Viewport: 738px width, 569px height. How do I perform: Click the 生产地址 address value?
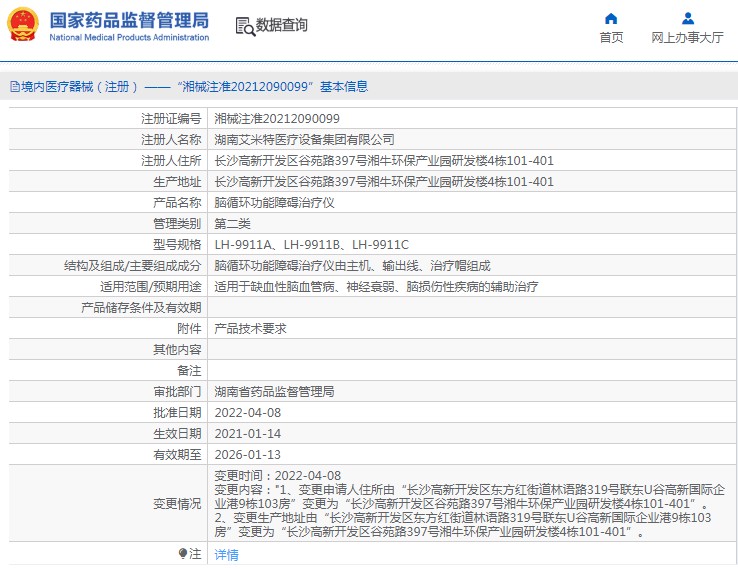click(384, 182)
